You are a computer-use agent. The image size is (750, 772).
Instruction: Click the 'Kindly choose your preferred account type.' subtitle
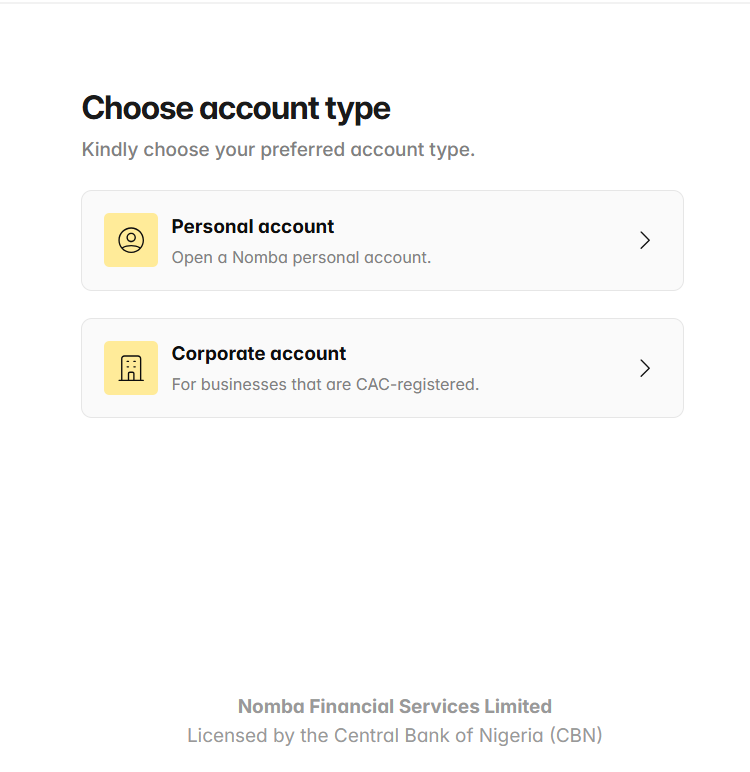278,150
